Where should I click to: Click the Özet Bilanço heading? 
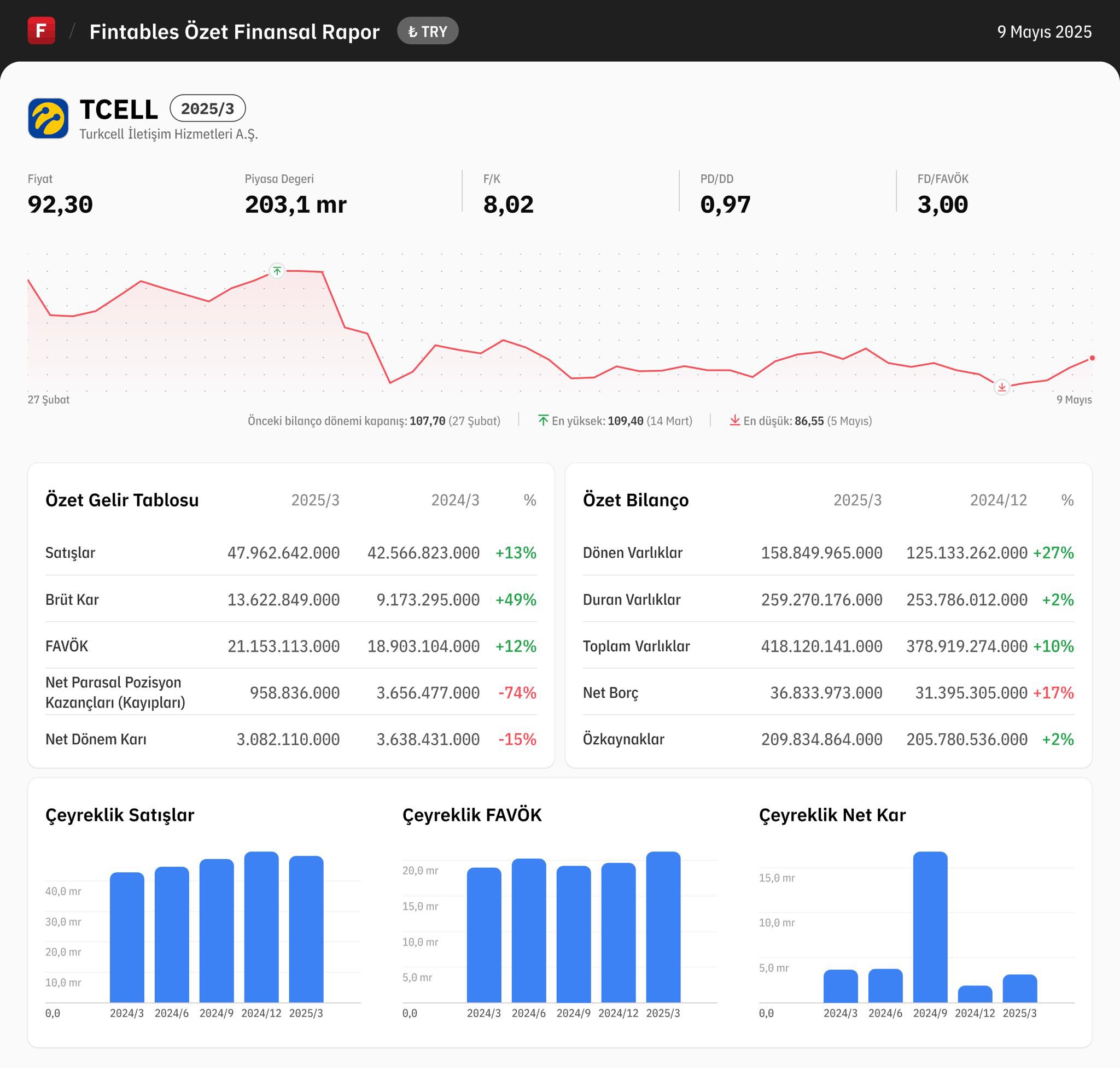click(x=636, y=500)
